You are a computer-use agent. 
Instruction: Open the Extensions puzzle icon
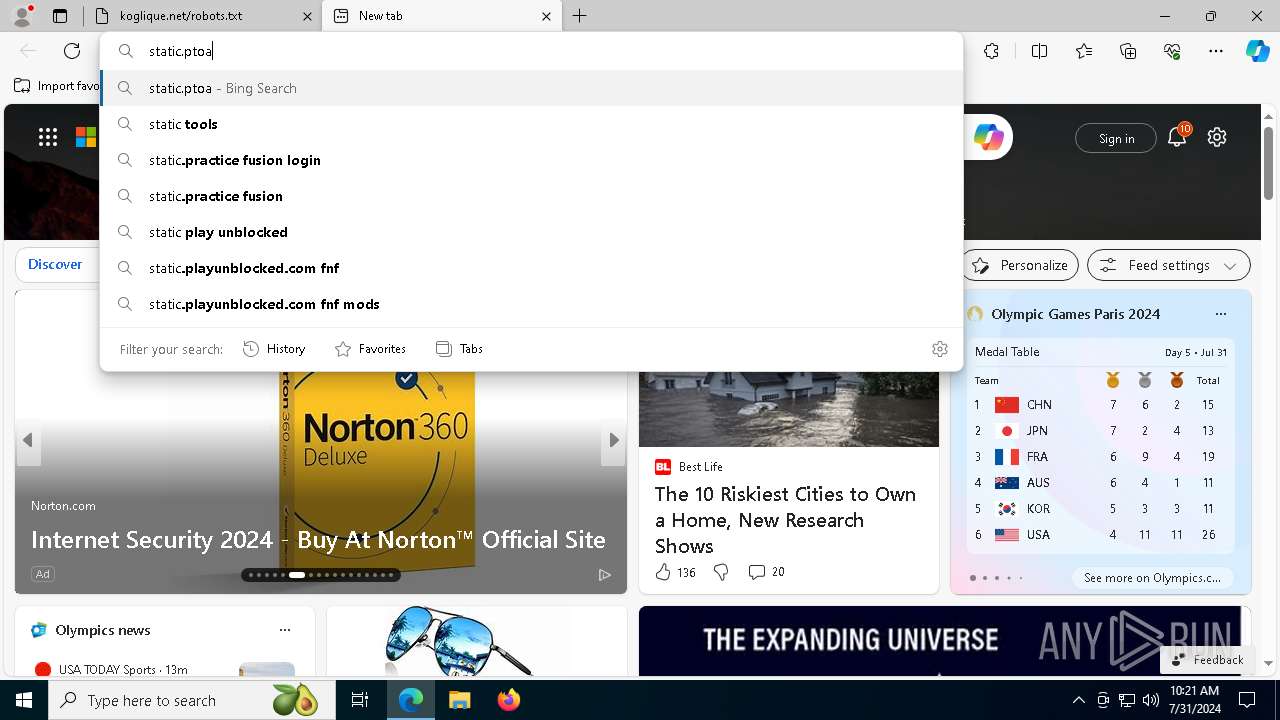pos(991,51)
